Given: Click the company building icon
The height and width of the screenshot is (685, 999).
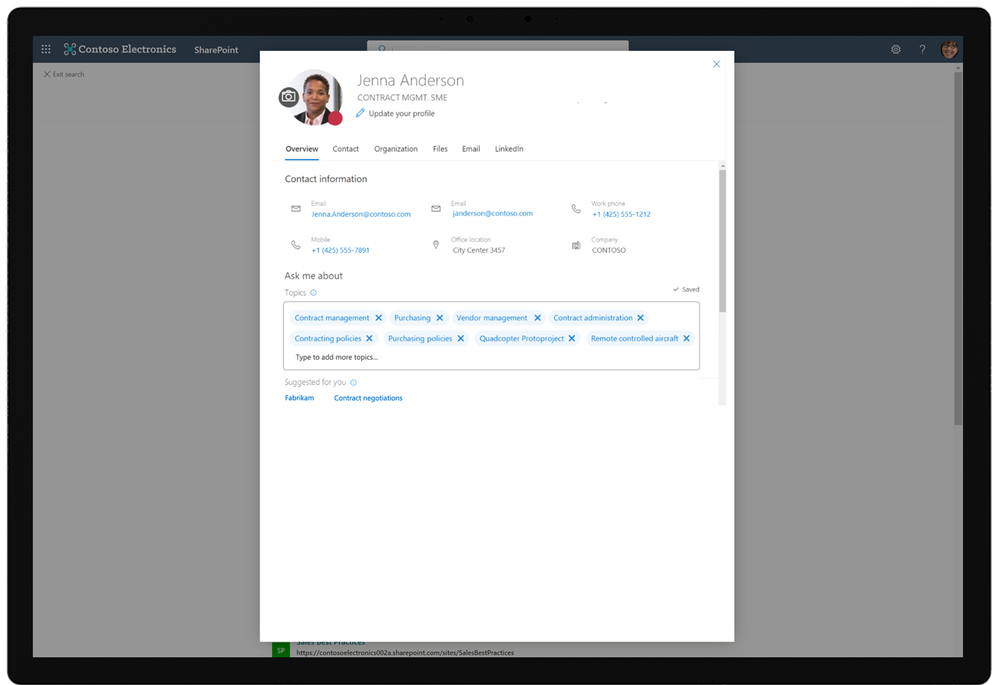Looking at the screenshot, I should point(576,245).
